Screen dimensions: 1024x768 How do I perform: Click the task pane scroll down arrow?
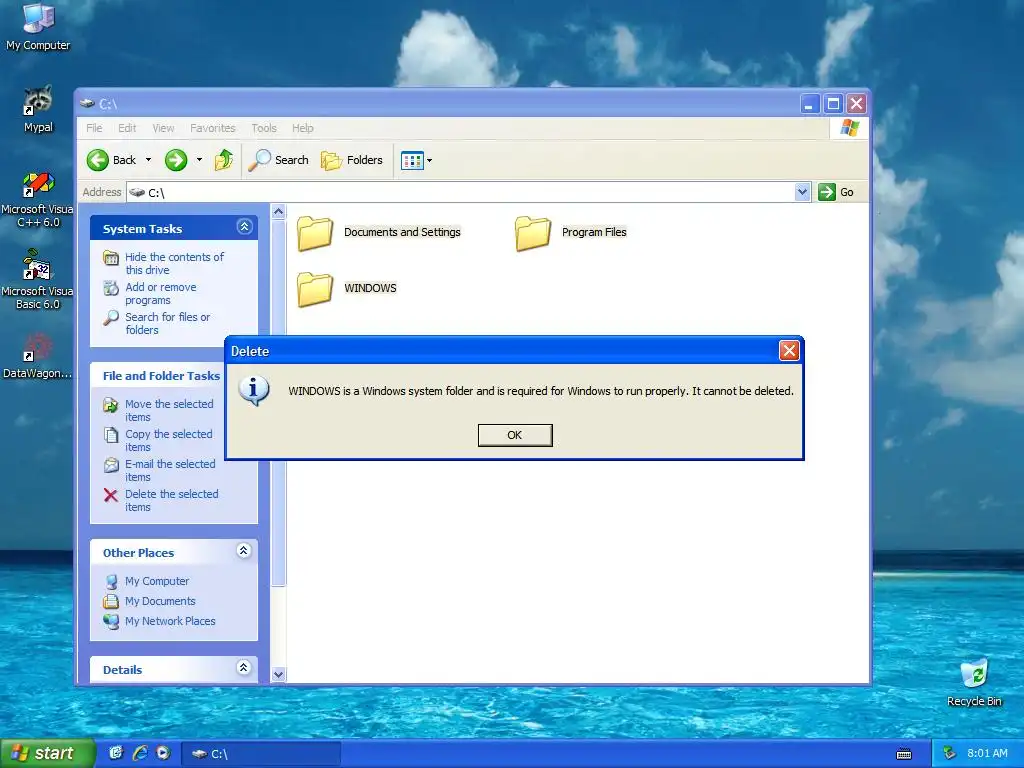(278, 675)
